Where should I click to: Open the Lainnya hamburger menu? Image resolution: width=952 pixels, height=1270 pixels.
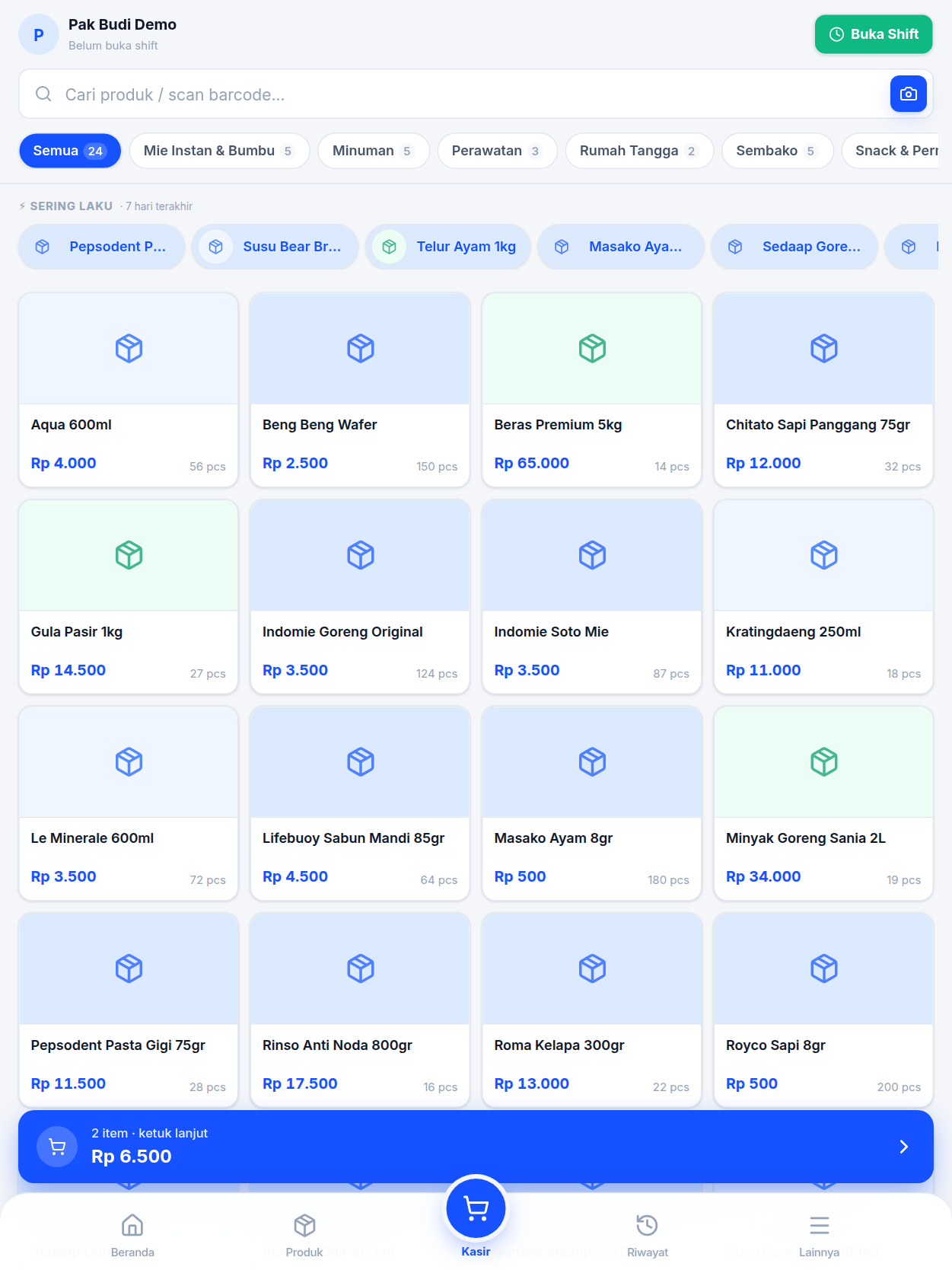coord(820,1225)
